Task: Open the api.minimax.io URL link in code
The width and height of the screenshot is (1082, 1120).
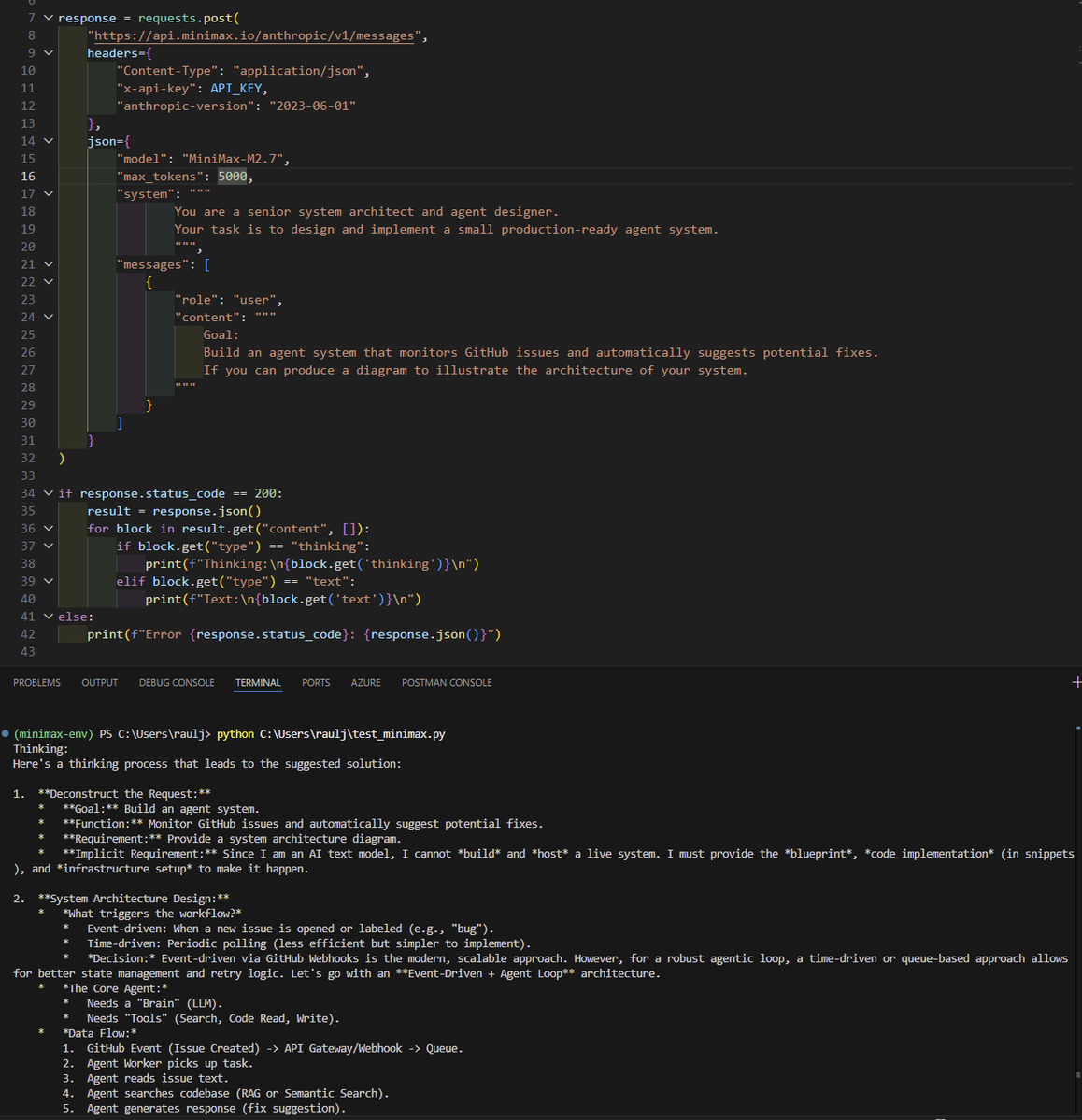Action: (x=254, y=35)
